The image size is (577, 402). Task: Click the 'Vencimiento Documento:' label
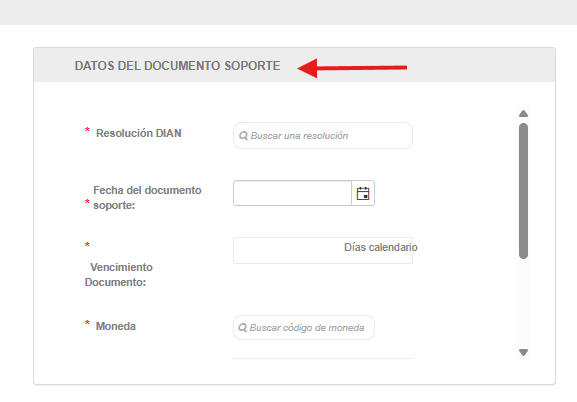click(x=119, y=275)
